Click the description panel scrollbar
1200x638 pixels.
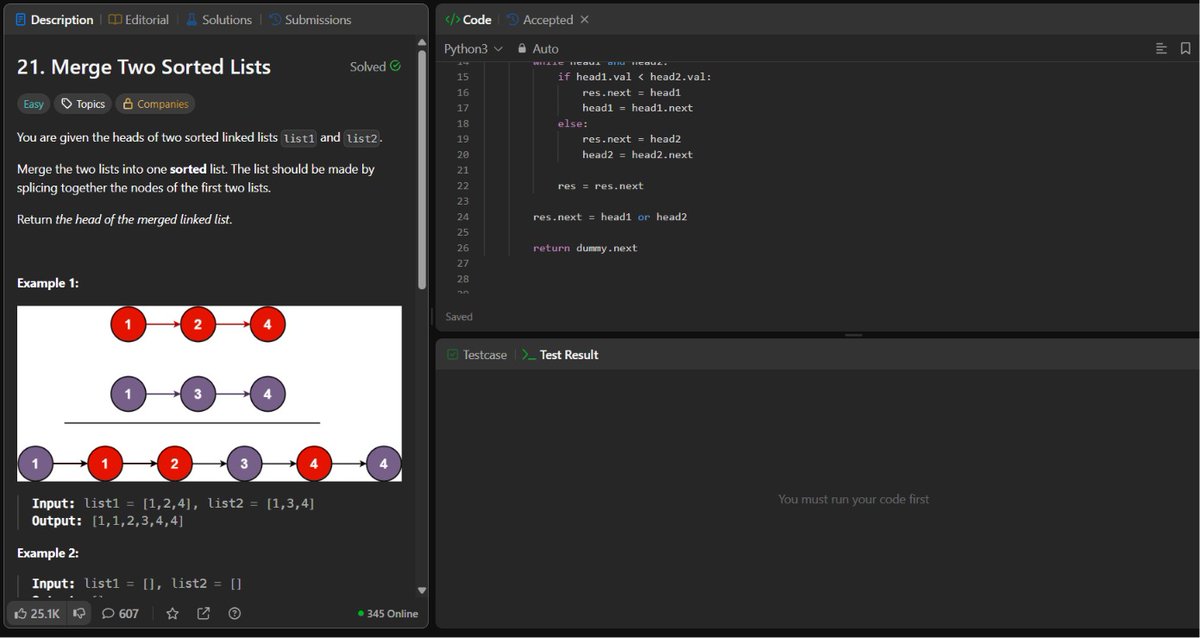pyautogui.click(x=422, y=170)
